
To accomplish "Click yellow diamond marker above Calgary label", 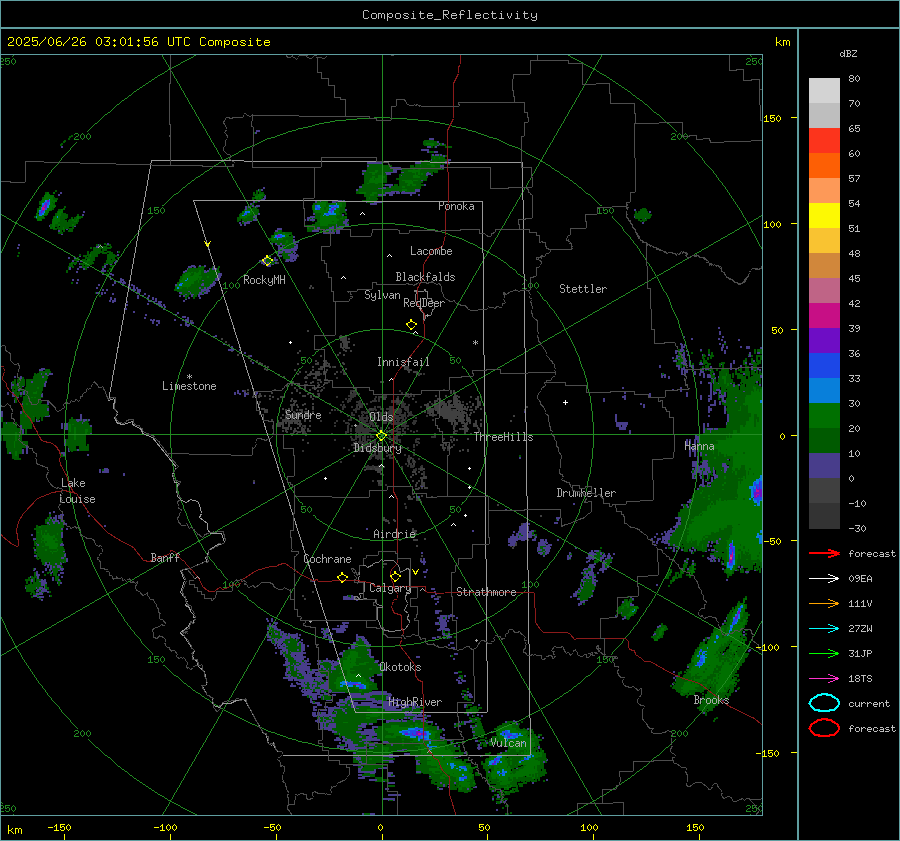I will pos(395,576).
